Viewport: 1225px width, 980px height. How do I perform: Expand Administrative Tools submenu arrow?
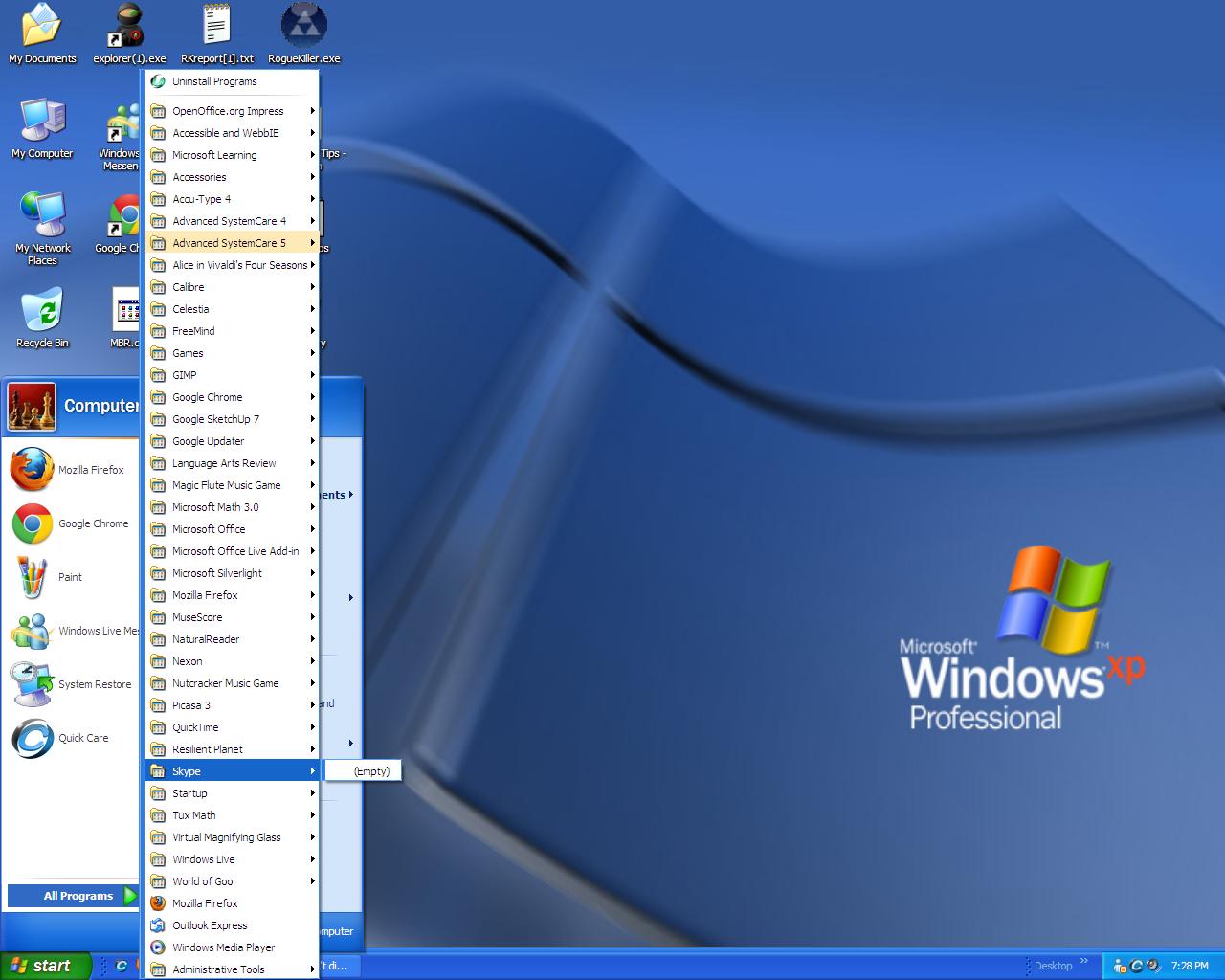[x=312, y=969]
